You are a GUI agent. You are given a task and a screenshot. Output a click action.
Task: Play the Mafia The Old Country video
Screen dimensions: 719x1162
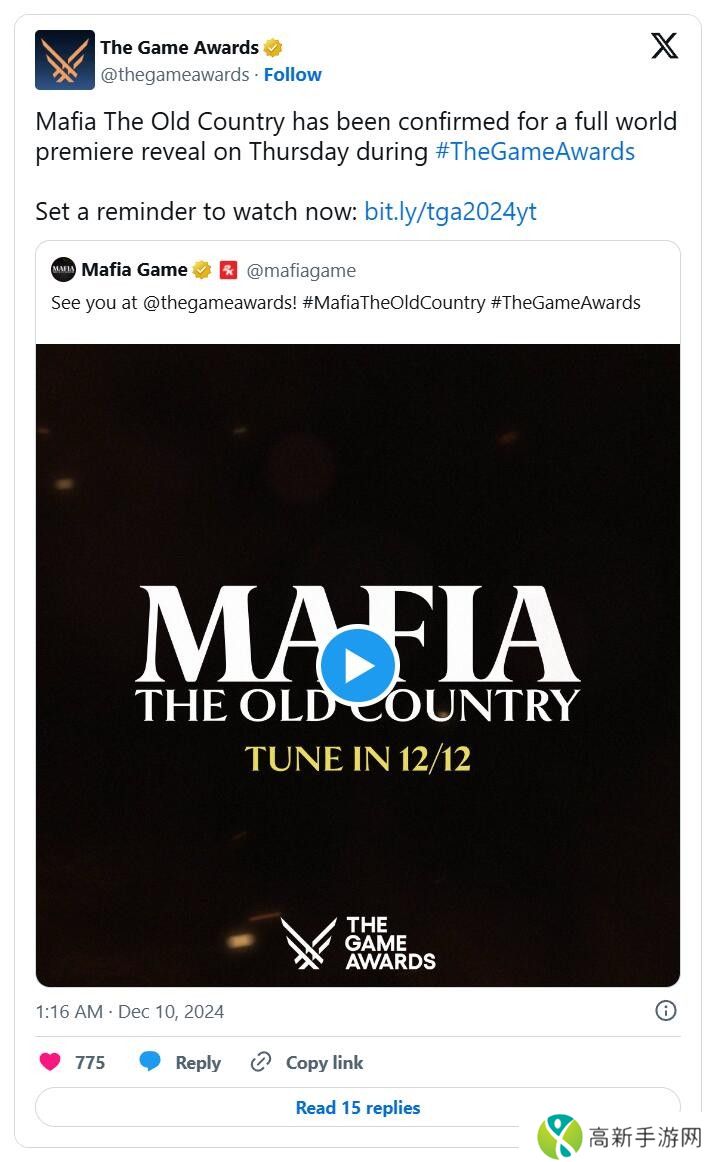(x=358, y=665)
